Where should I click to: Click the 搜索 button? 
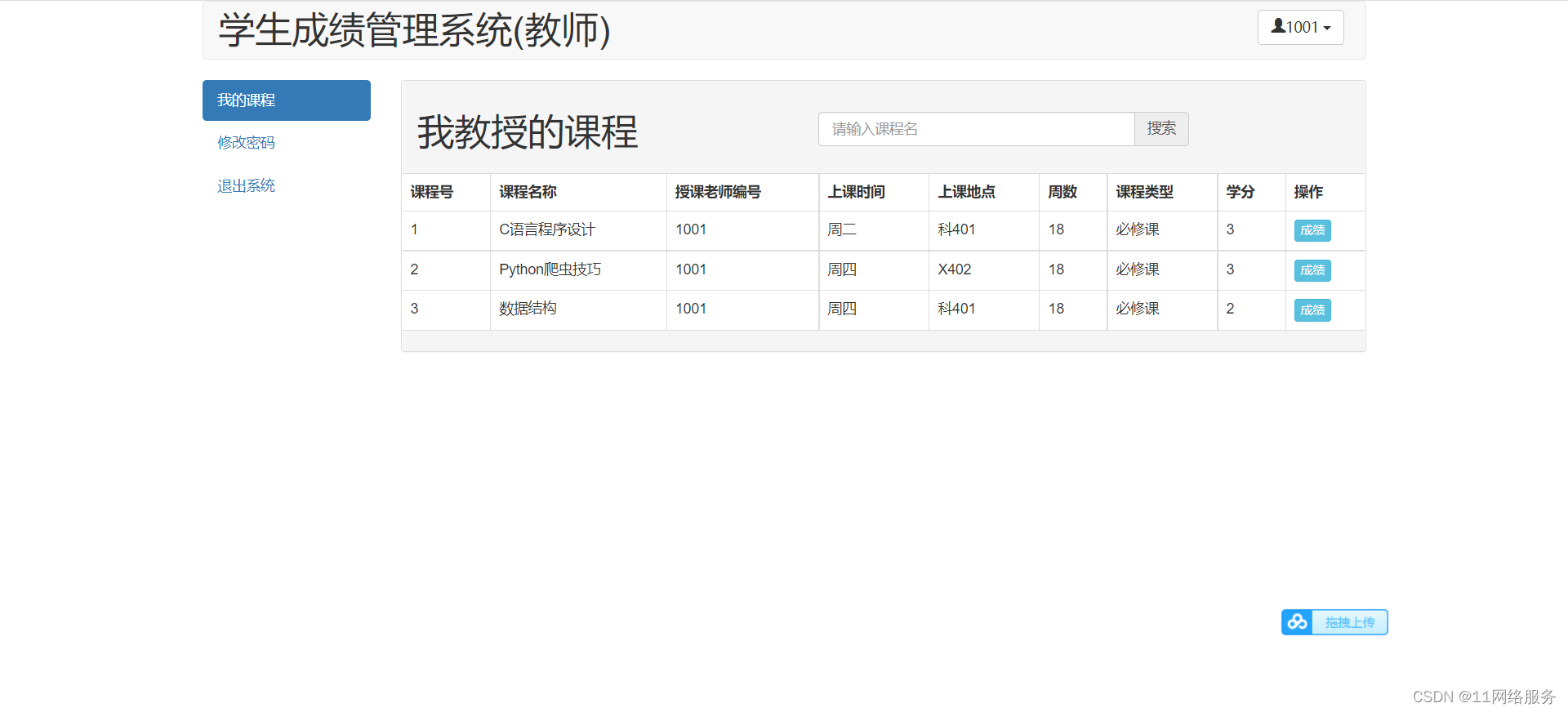coord(1161,129)
